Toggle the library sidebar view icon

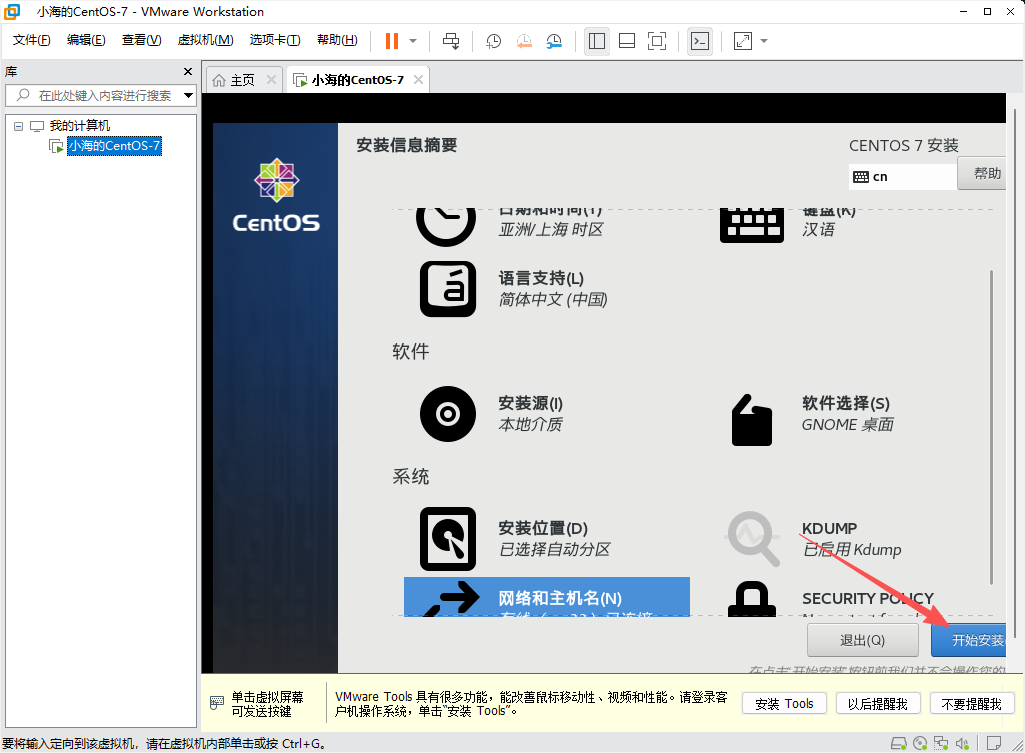tap(597, 41)
